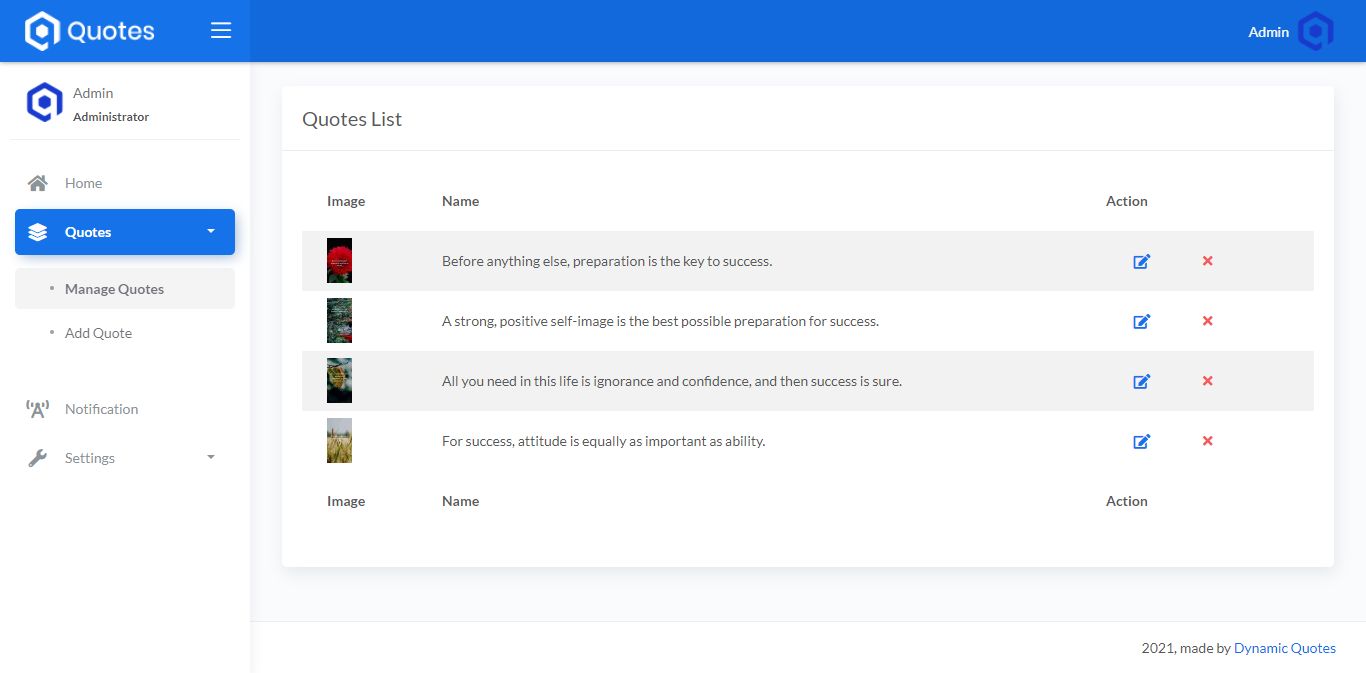
Task: Open the Notification page
Action: pyautogui.click(x=101, y=409)
